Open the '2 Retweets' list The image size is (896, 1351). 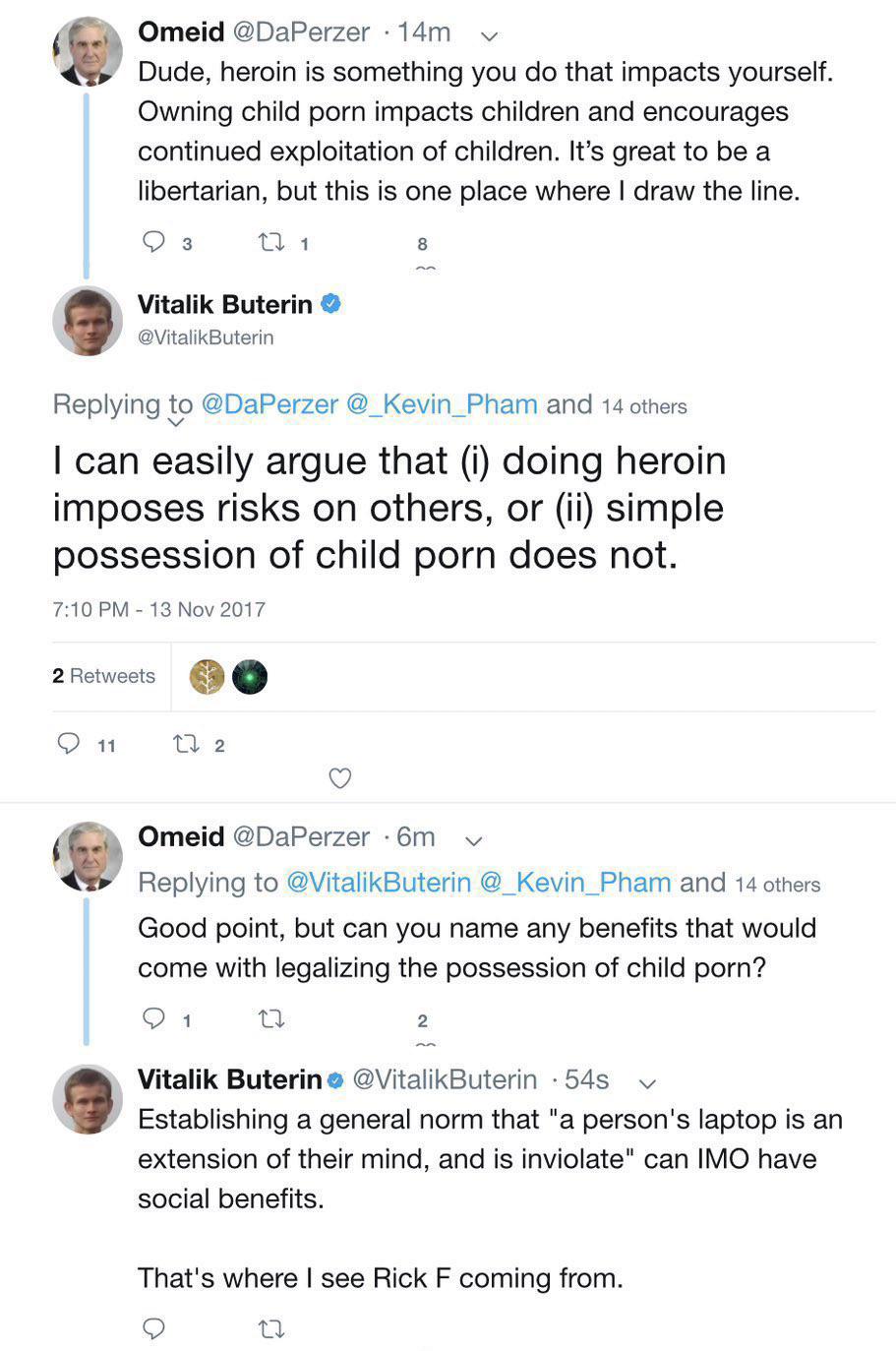(103, 676)
